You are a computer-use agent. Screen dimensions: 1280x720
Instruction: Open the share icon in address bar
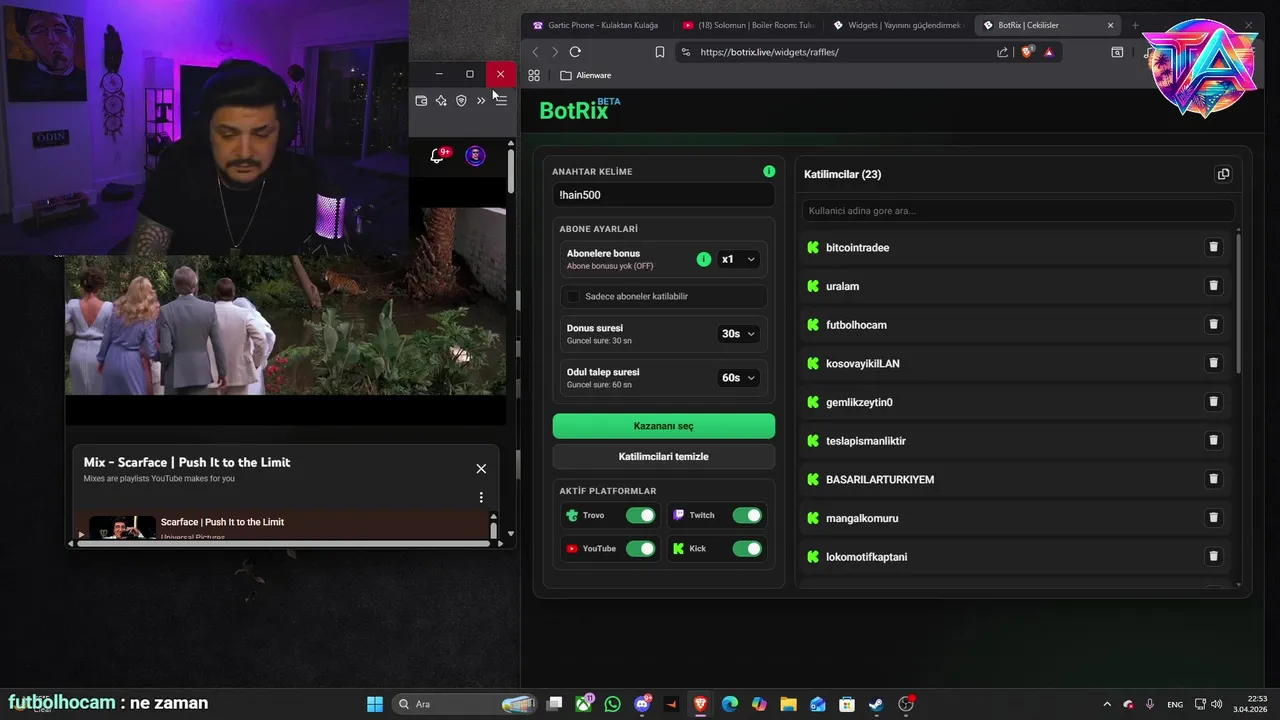click(1002, 52)
